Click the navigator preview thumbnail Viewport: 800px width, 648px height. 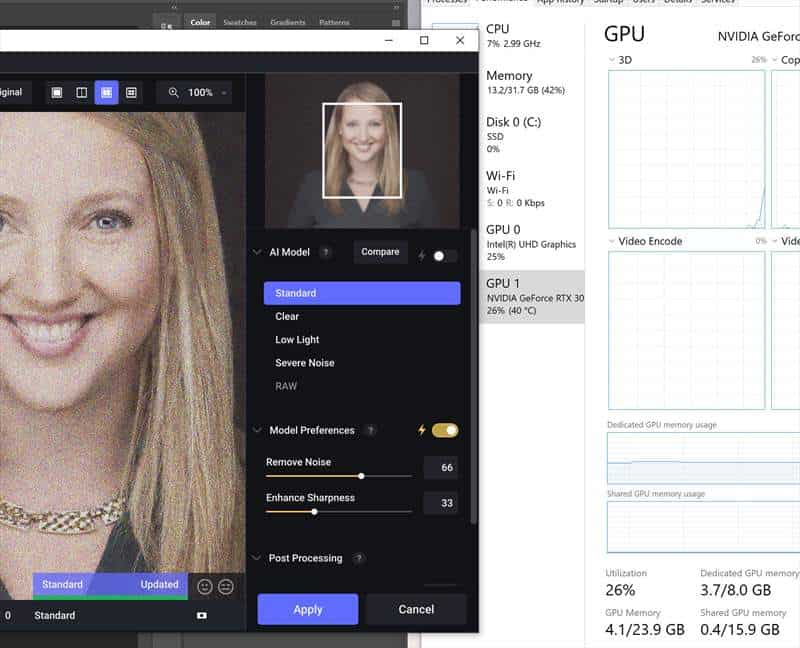tap(362, 150)
